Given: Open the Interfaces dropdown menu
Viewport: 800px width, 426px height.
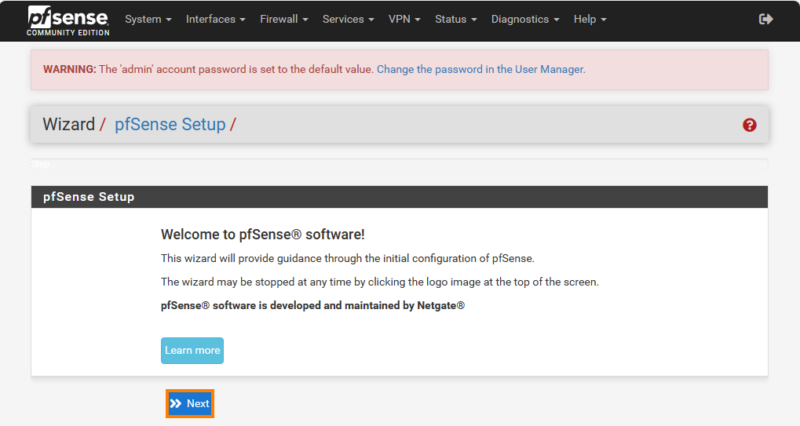Looking at the screenshot, I should pos(216,19).
